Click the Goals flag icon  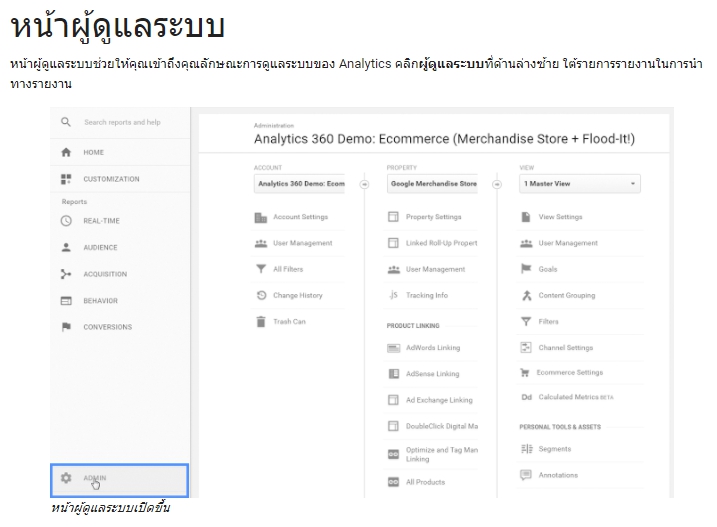coord(526,269)
